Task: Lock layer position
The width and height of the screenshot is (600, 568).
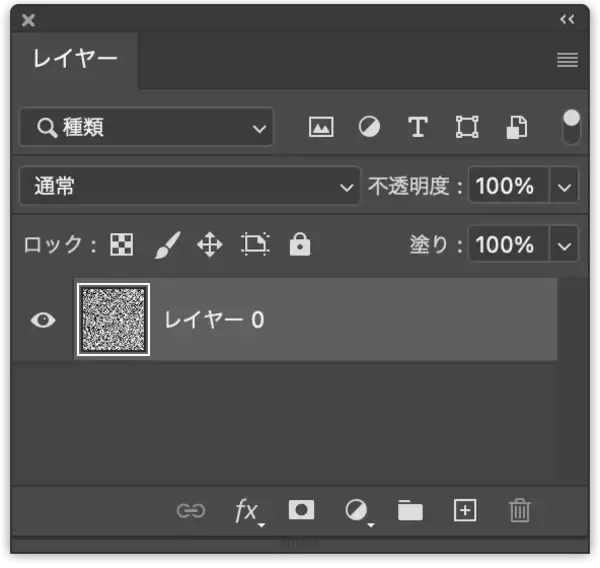Action: coord(210,244)
